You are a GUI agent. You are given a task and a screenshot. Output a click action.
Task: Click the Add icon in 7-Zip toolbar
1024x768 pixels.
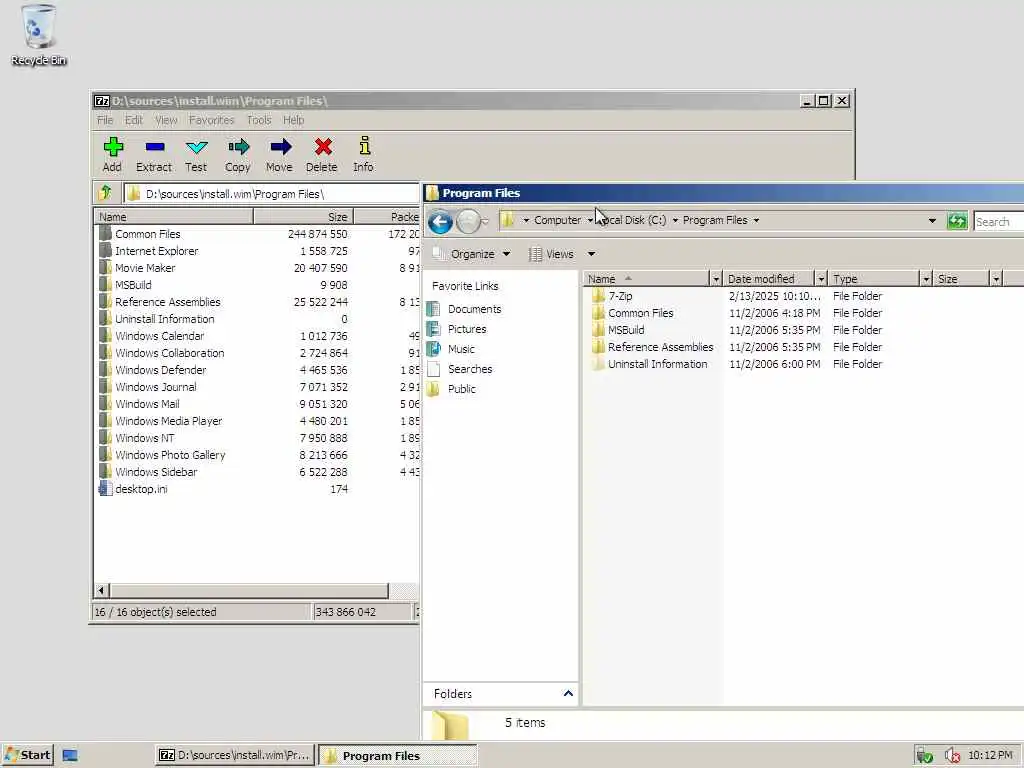point(113,147)
